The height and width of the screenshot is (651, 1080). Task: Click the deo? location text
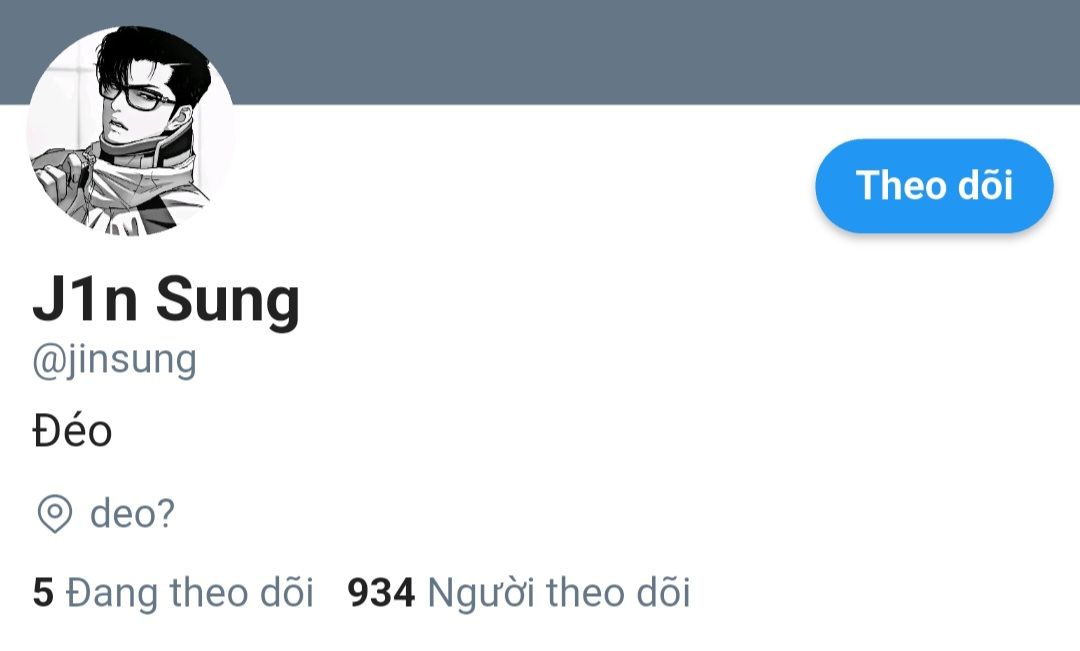(133, 514)
